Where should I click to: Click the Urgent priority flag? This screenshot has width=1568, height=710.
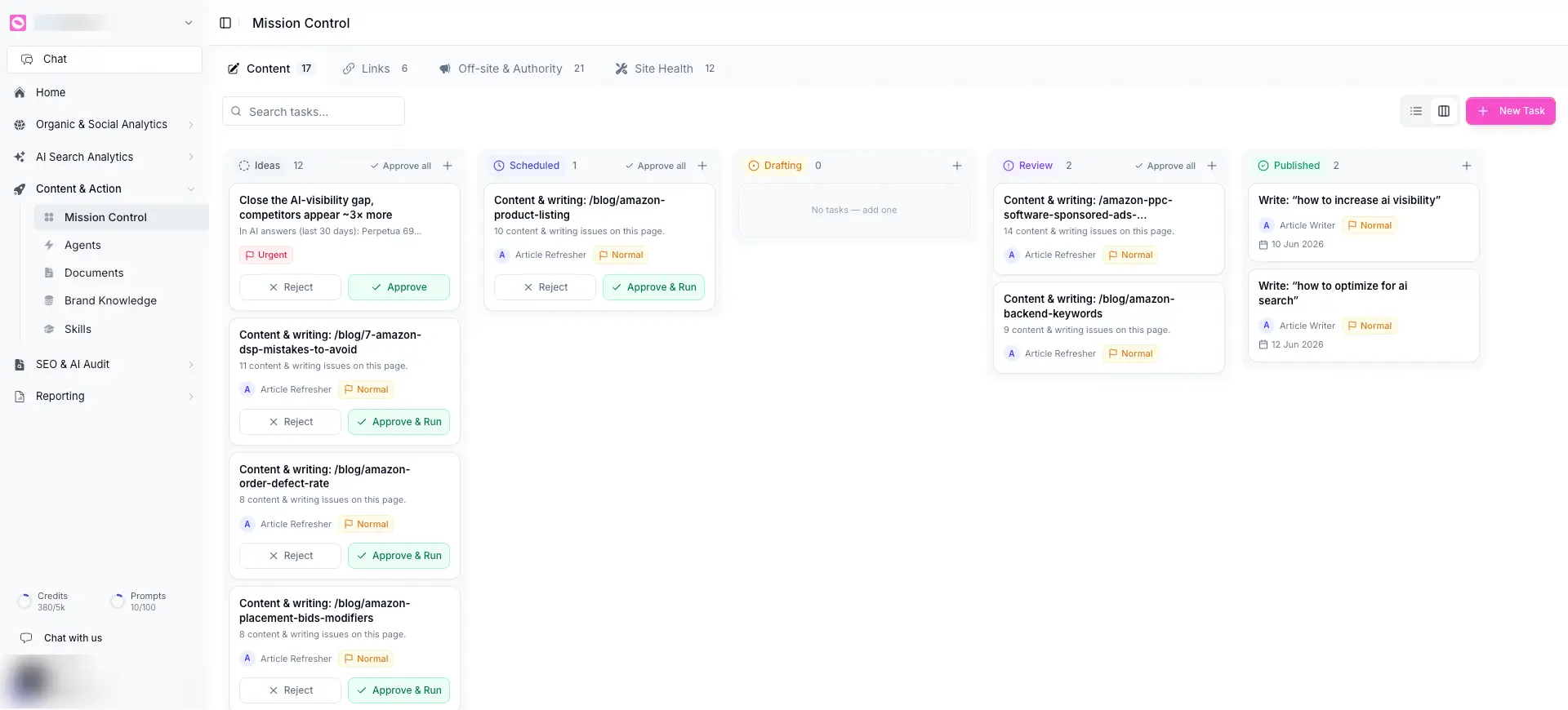(x=266, y=255)
